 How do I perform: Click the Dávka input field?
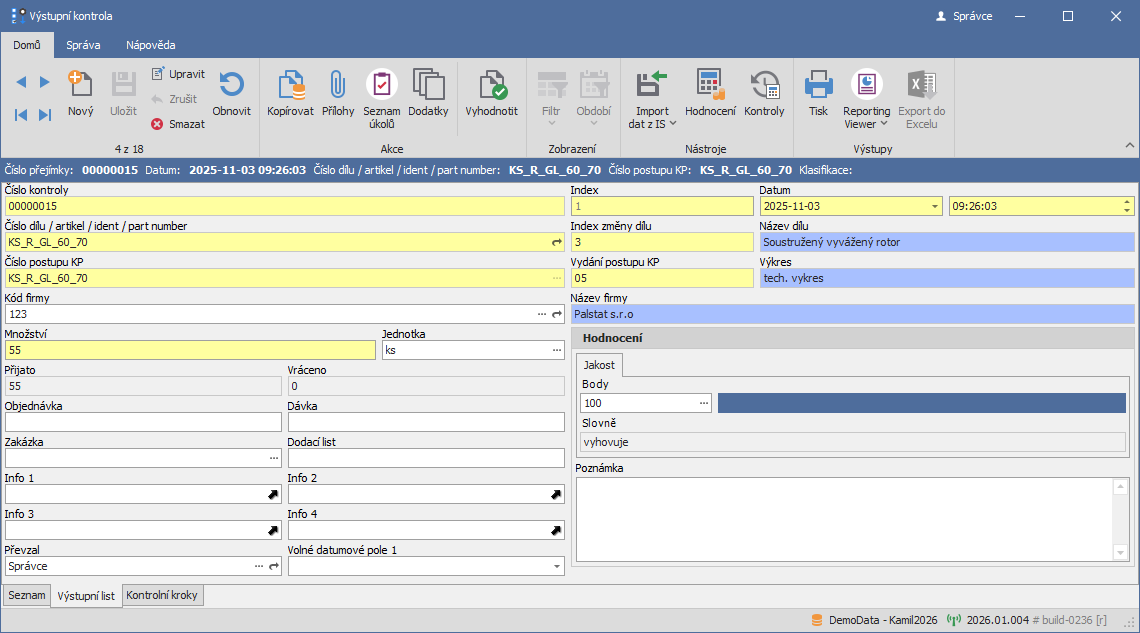point(426,422)
